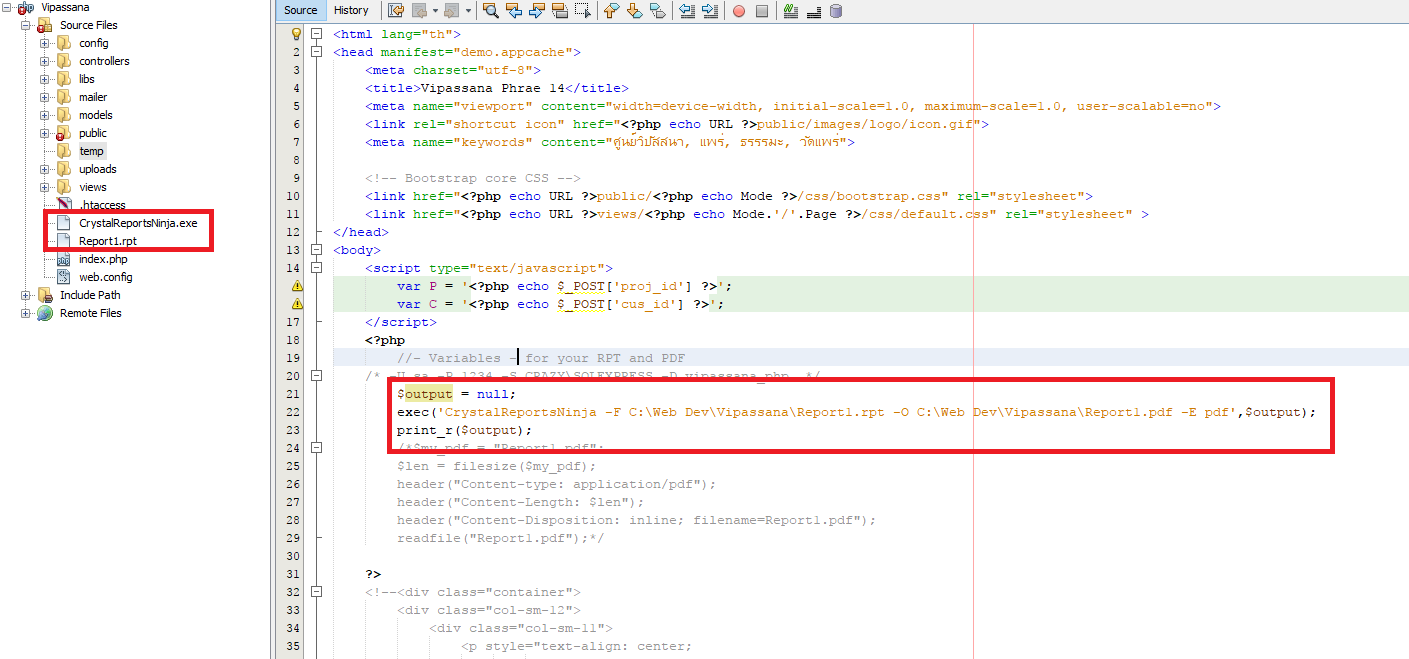Expand the uploads folder
Screen dimensions: 1409x659
pyautogui.click(x=44, y=169)
